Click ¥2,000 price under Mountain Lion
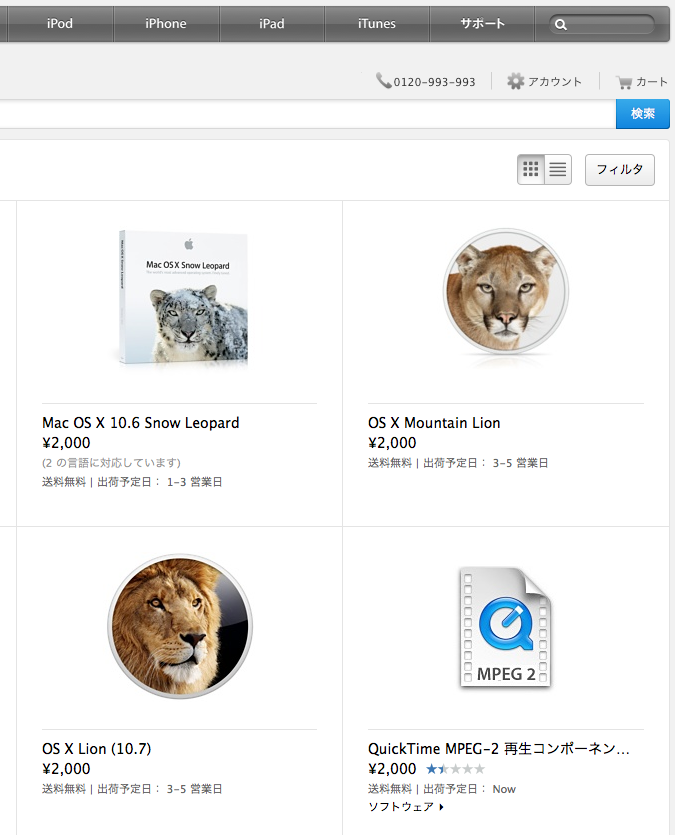The height and width of the screenshot is (835, 675). 392,443
